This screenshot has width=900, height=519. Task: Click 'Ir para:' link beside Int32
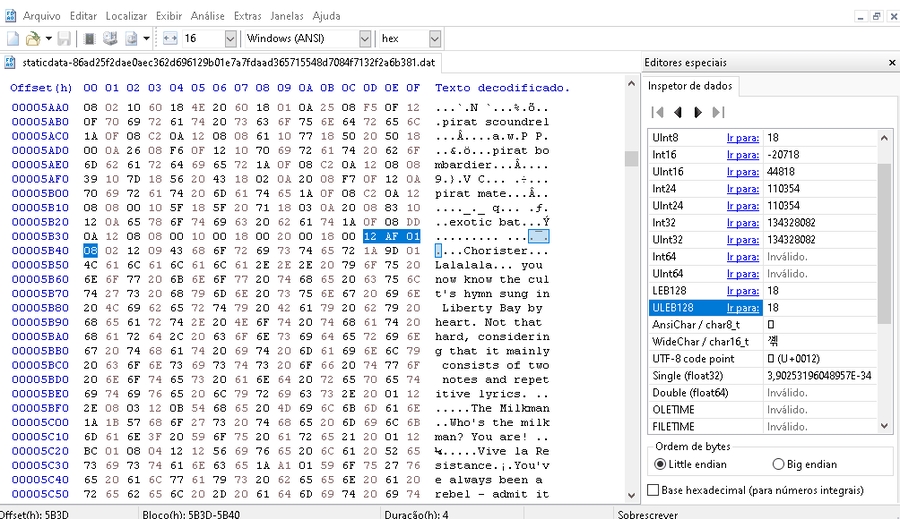742,222
